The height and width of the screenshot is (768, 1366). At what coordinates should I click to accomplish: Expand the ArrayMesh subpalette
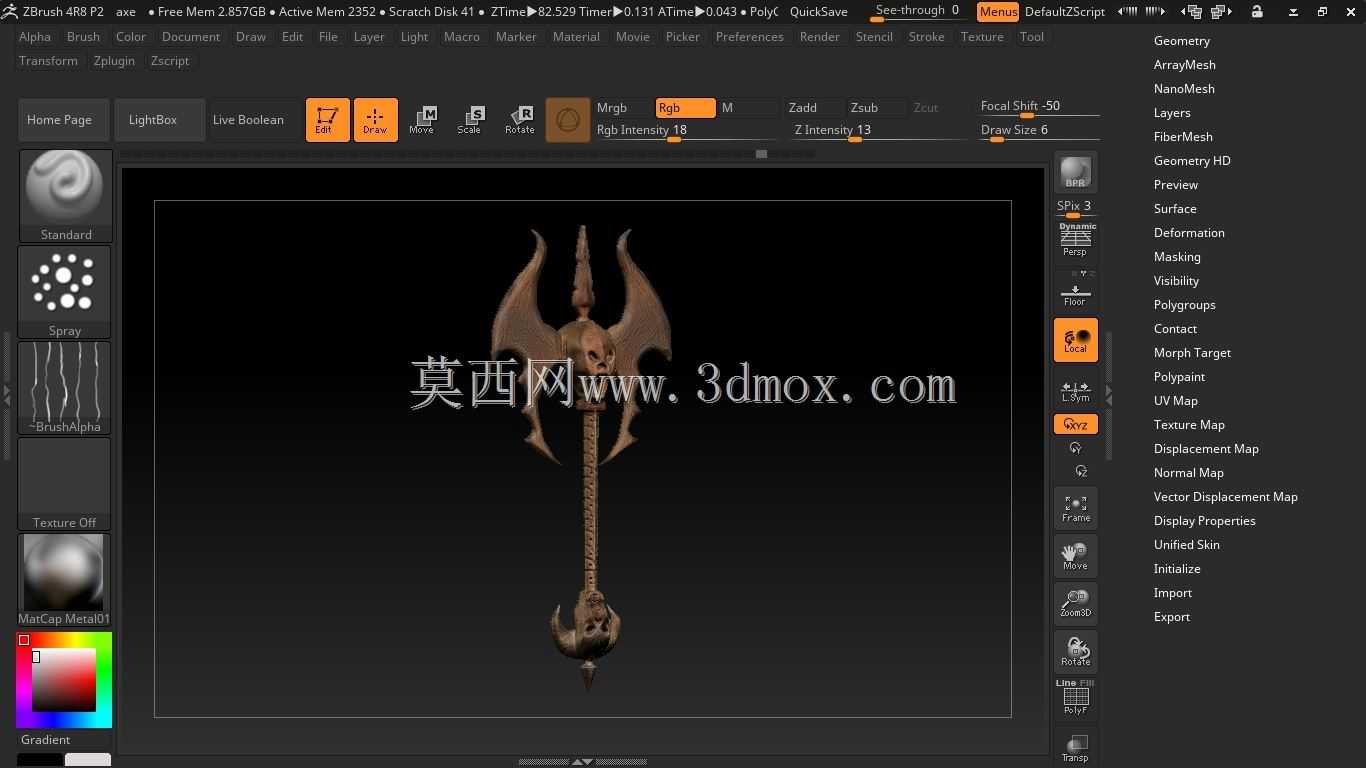click(1185, 65)
